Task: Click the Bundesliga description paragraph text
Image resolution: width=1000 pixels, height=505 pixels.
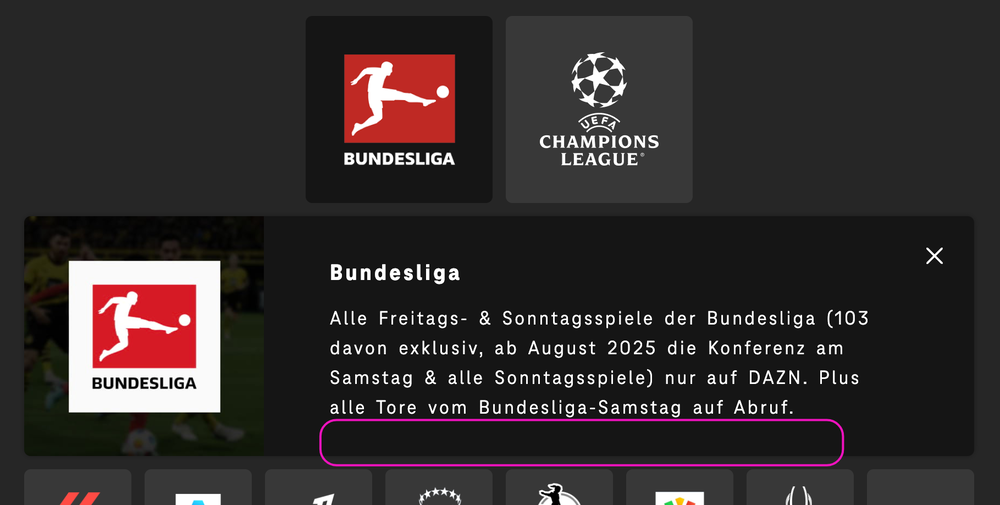Action: 599,363
